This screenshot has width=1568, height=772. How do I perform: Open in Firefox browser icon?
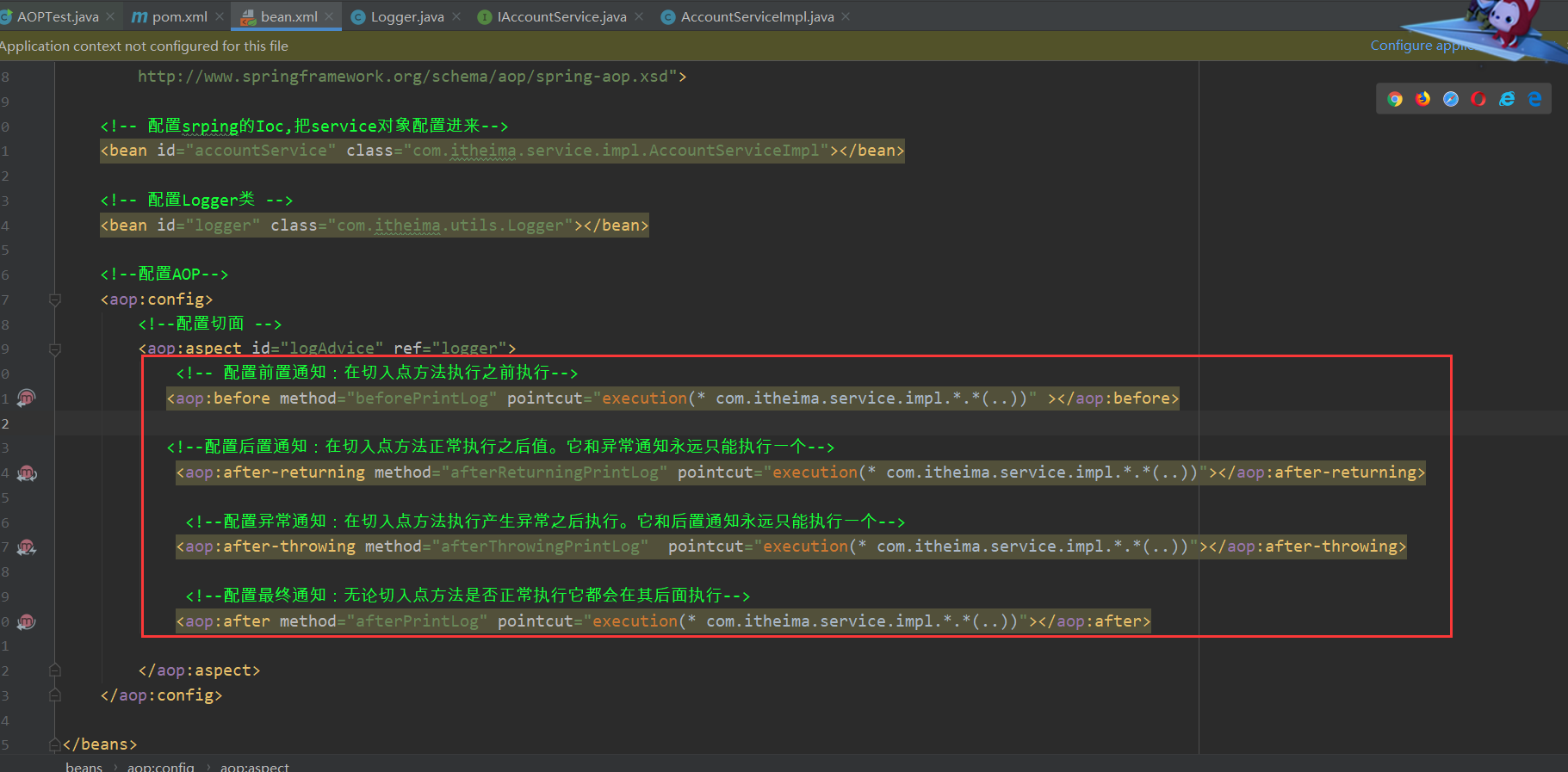pyautogui.click(x=1423, y=99)
